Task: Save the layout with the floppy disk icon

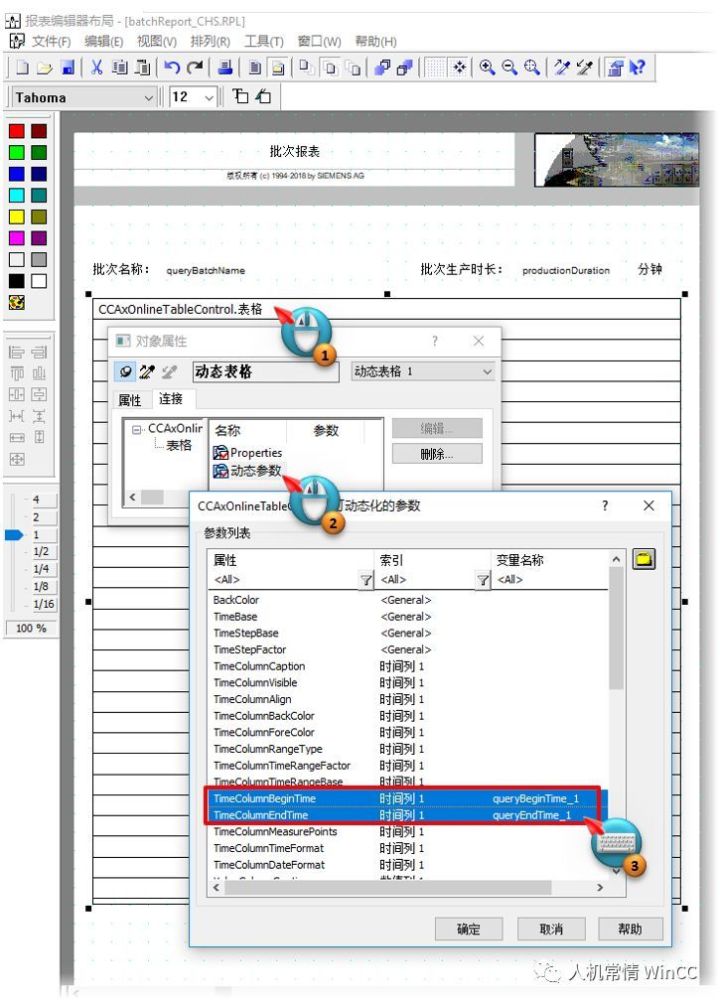Action: 68,67
